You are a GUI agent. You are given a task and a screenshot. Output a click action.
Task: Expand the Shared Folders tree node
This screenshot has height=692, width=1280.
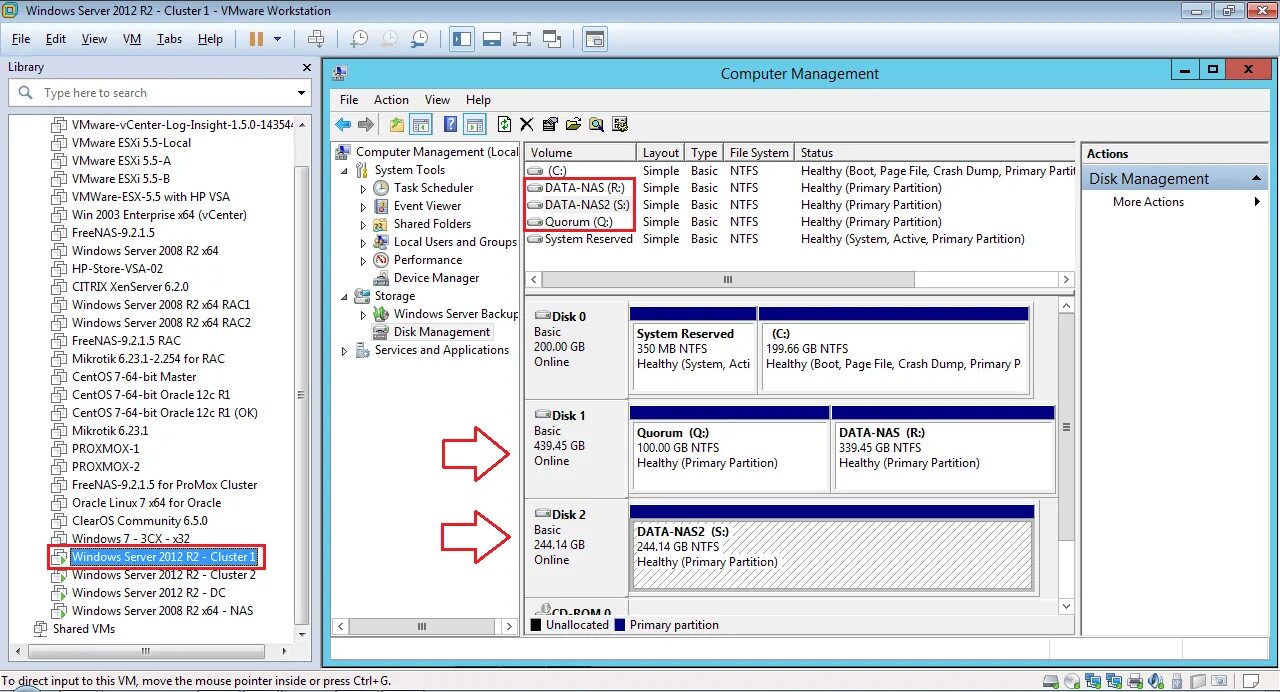coord(364,224)
